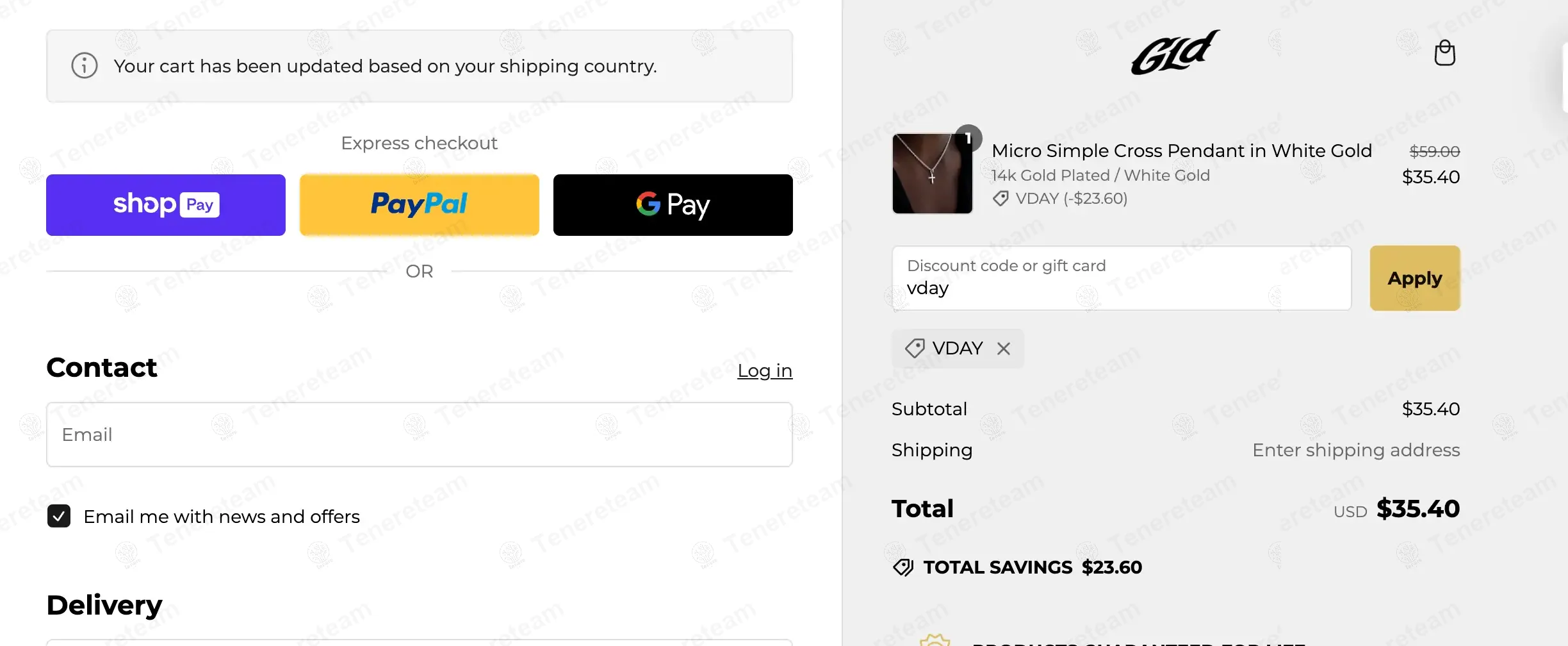Click tag icon beside VDAY (-$23.60)
Image resolution: width=1568 pixels, height=646 pixels.
tap(1000, 199)
